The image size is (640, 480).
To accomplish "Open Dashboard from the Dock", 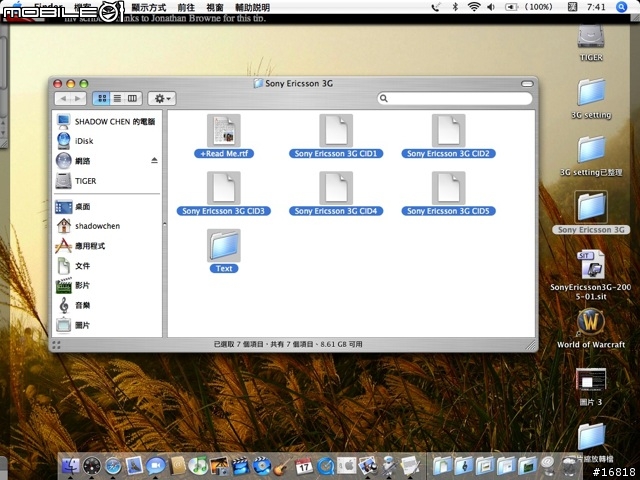I will [91, 466].
